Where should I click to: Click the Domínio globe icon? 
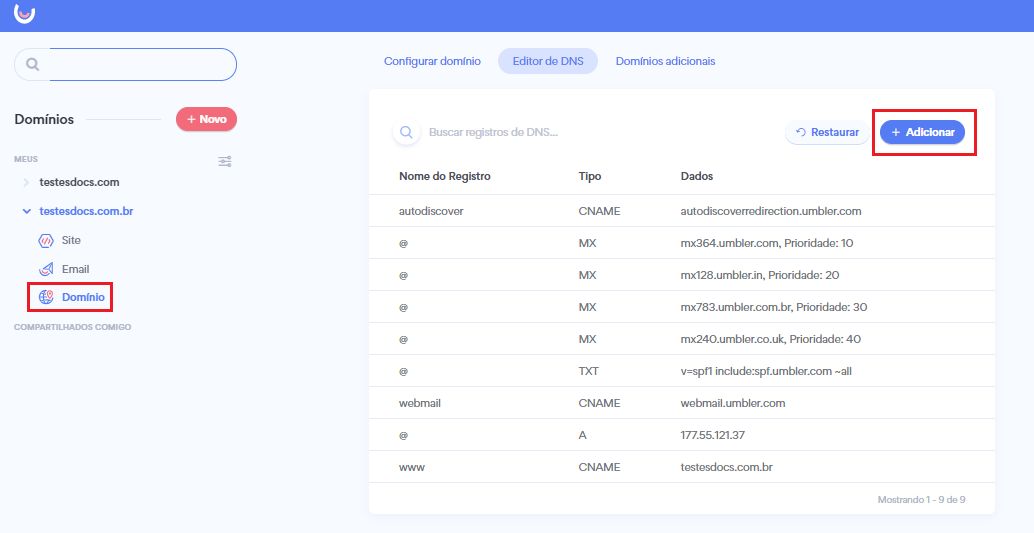pos(46,297)
